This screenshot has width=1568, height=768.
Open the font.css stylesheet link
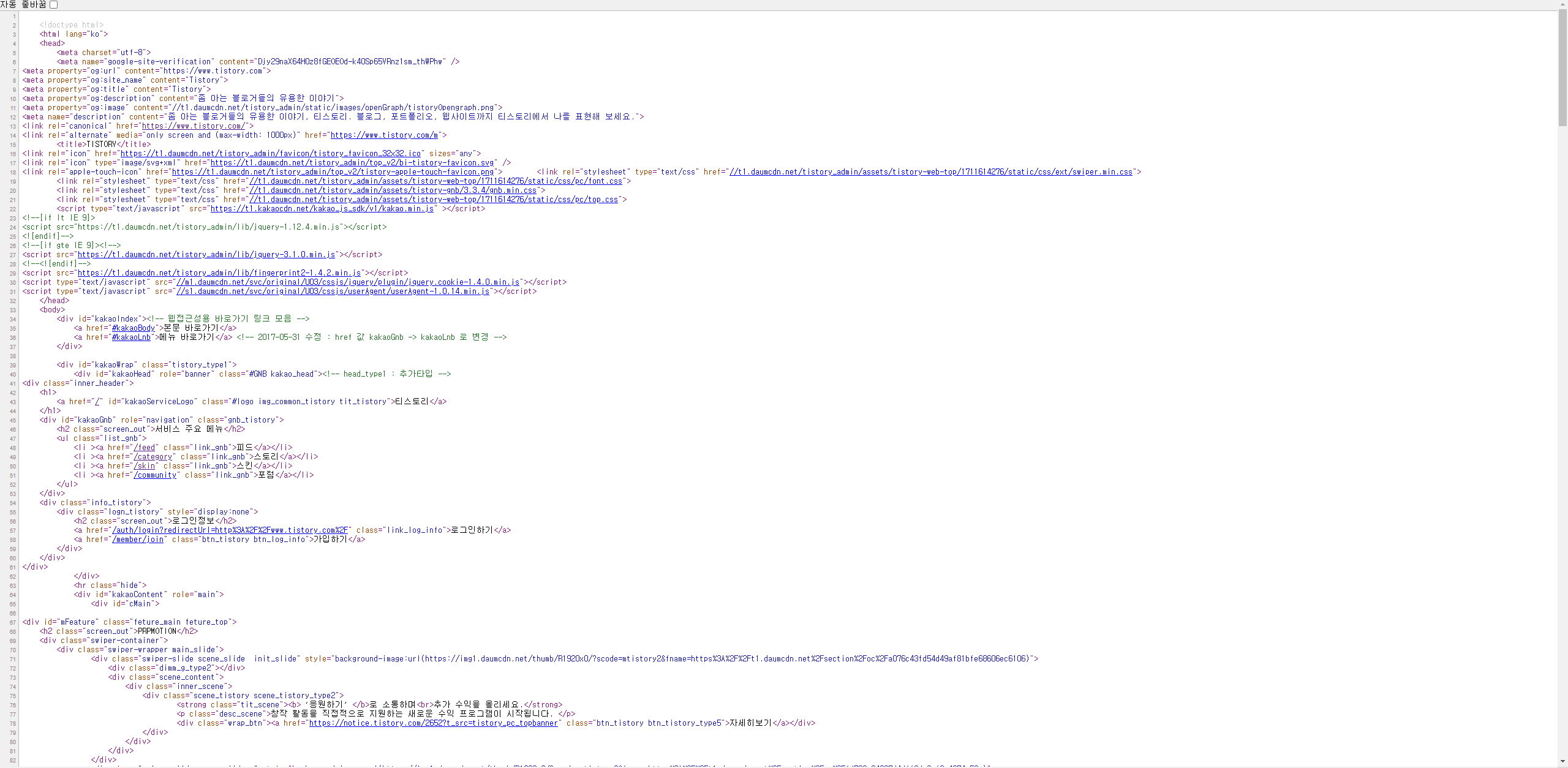435,181
